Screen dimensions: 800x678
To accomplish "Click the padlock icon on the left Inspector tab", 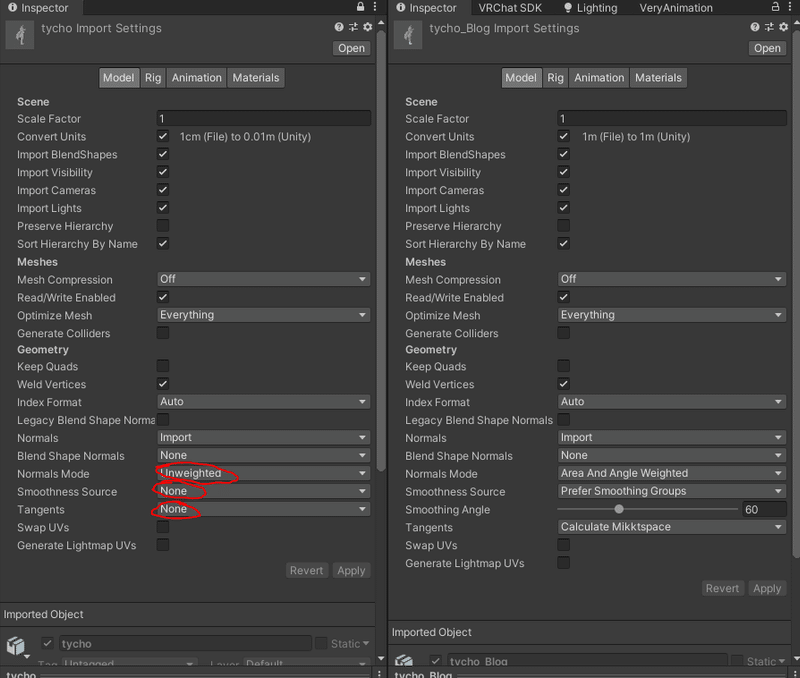I will (x=358, y=7).
